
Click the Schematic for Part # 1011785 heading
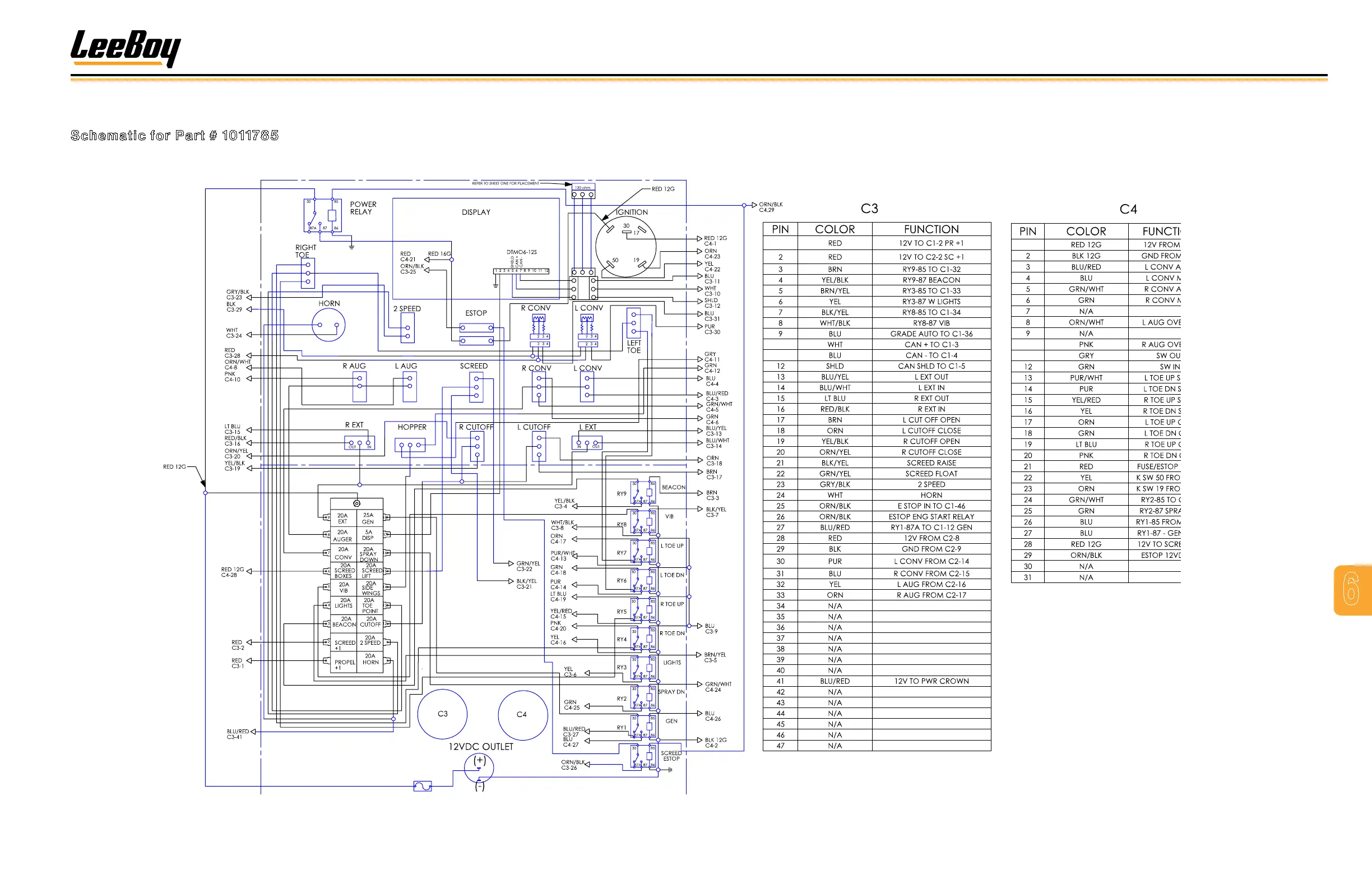point(174,136)
